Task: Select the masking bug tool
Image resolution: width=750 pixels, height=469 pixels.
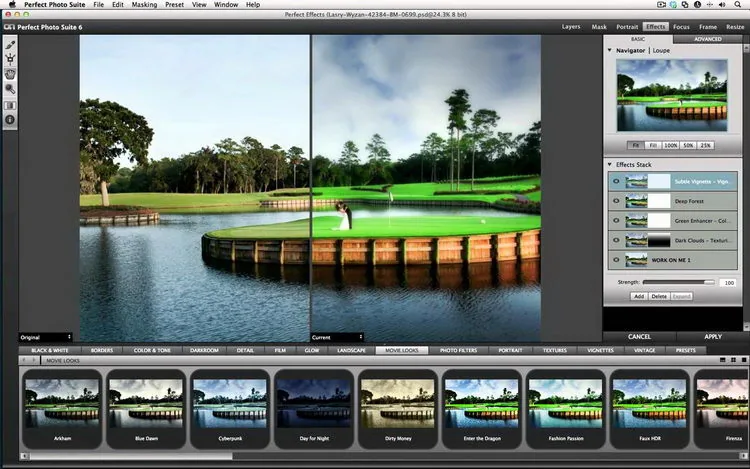Action: pyautogui.click(x=10, y=59)
